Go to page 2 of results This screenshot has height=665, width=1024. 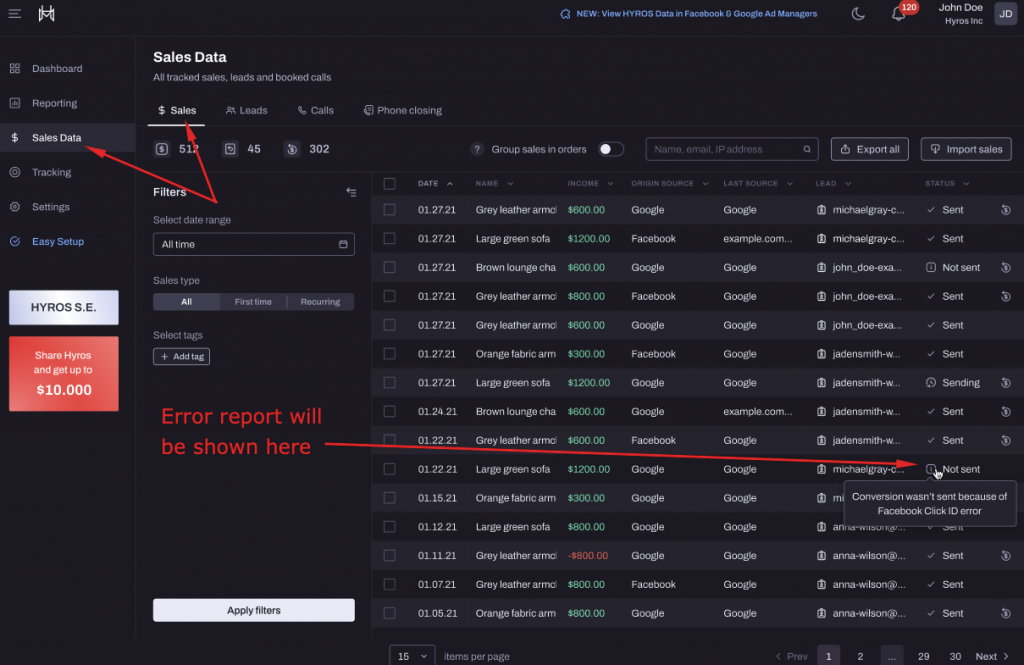click(860, 656)
